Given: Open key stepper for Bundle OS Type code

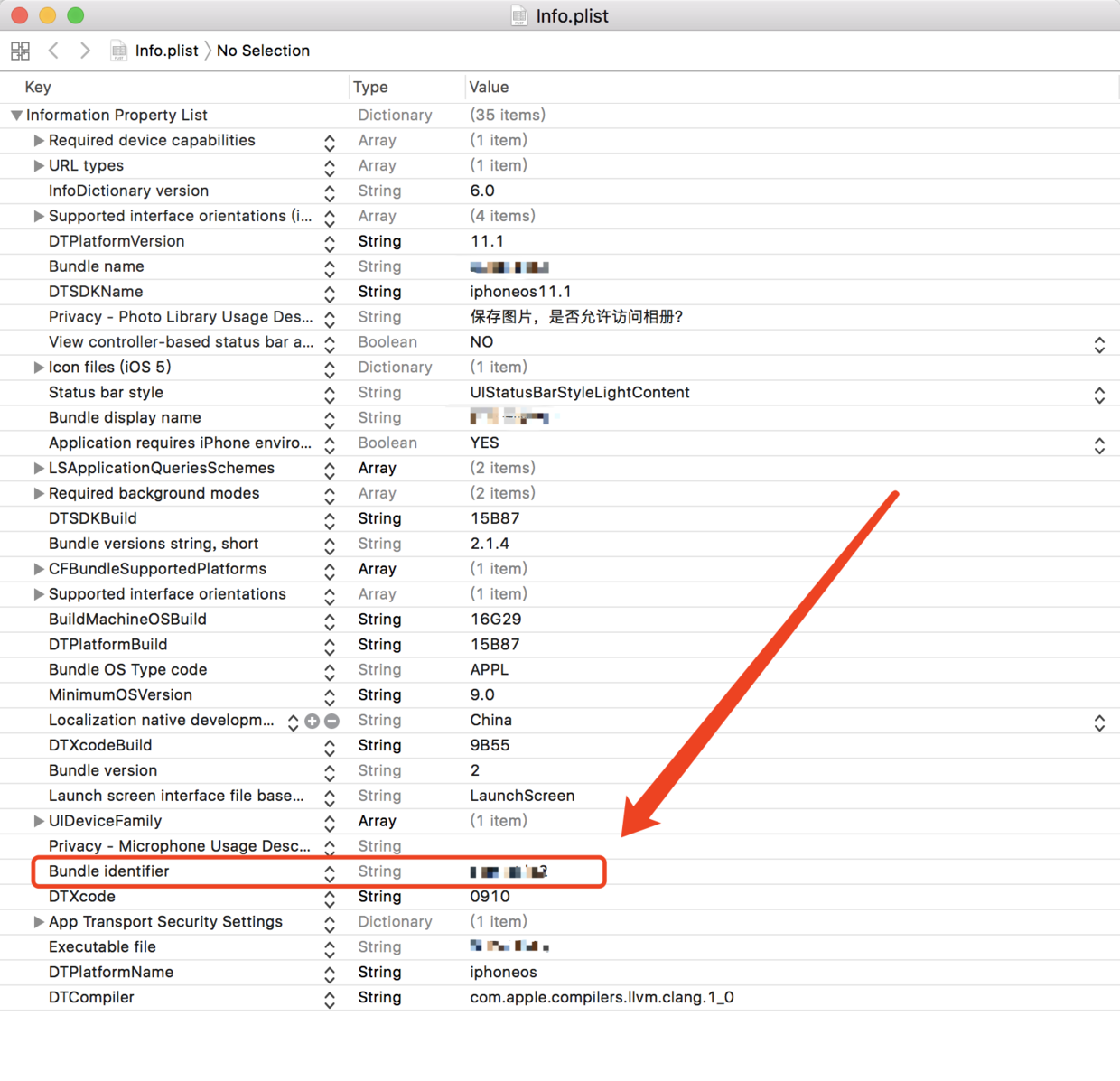Looking at the screenshot, I should [x=330, y=673].
